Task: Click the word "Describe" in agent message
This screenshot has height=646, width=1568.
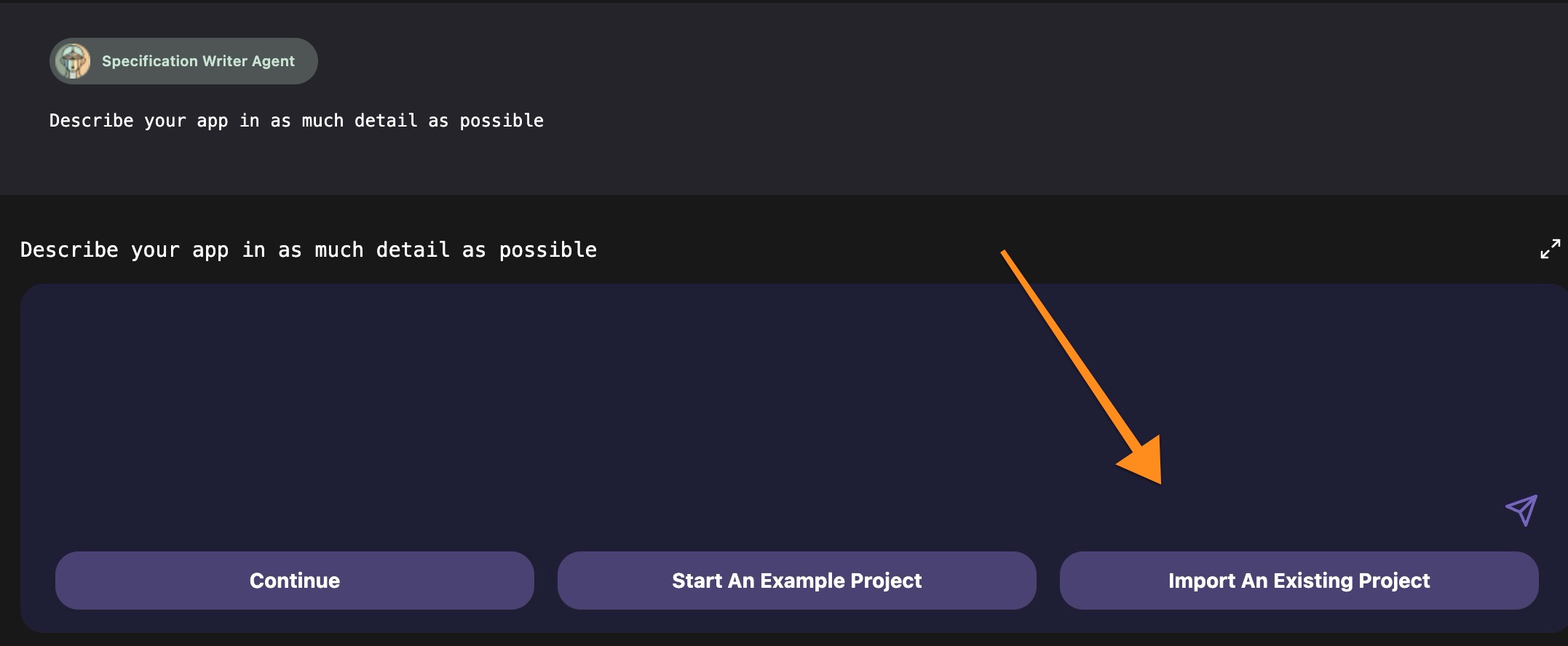Action: pyautogui.click(x=91, y=121)
